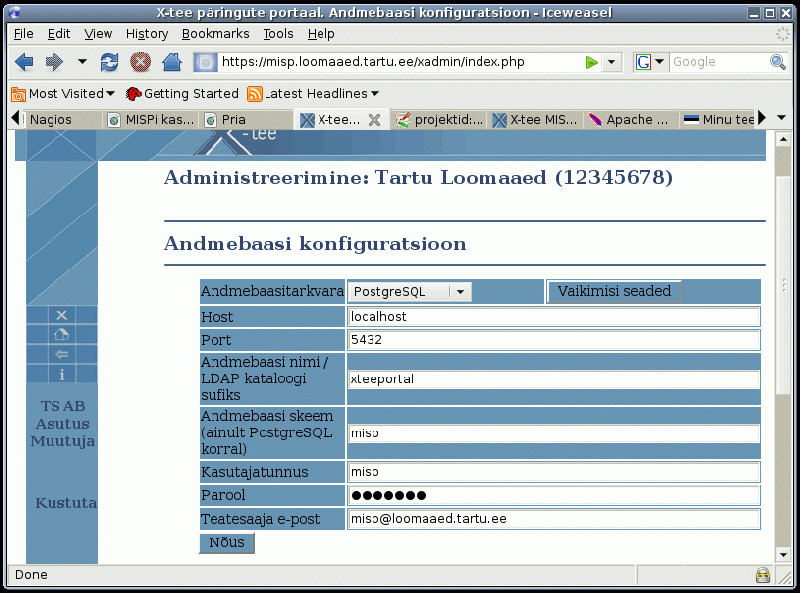Click the red Stop loading icon
Screen dimensions: 800x593
point(140,62)
